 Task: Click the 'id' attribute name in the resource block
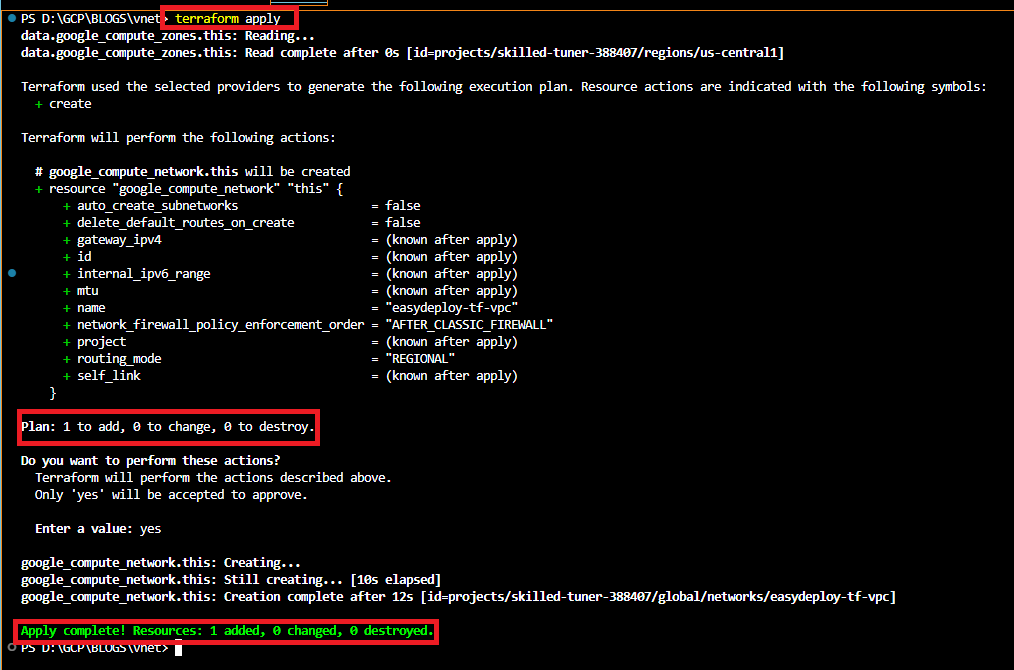pyautogui.click(x=84, y=257)
